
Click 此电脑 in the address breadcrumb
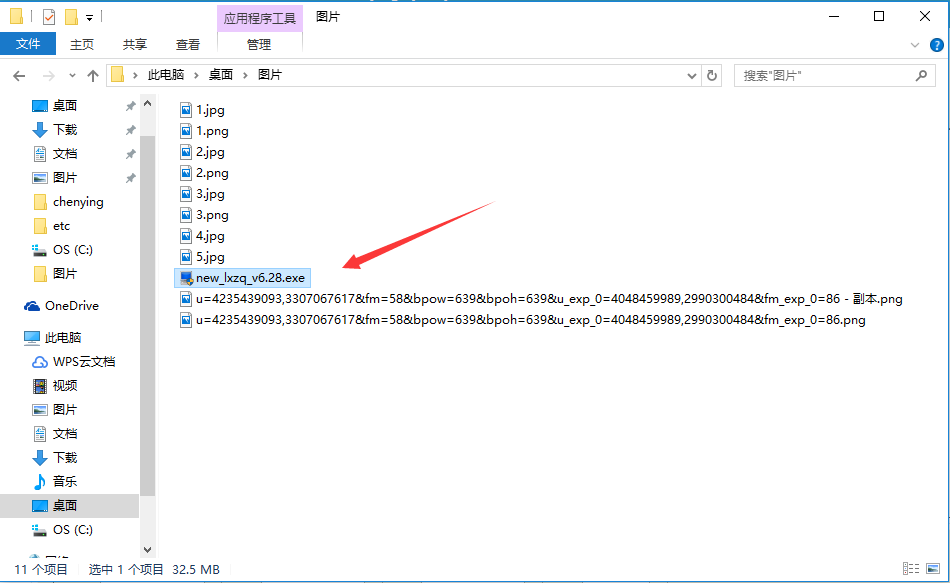166,75
